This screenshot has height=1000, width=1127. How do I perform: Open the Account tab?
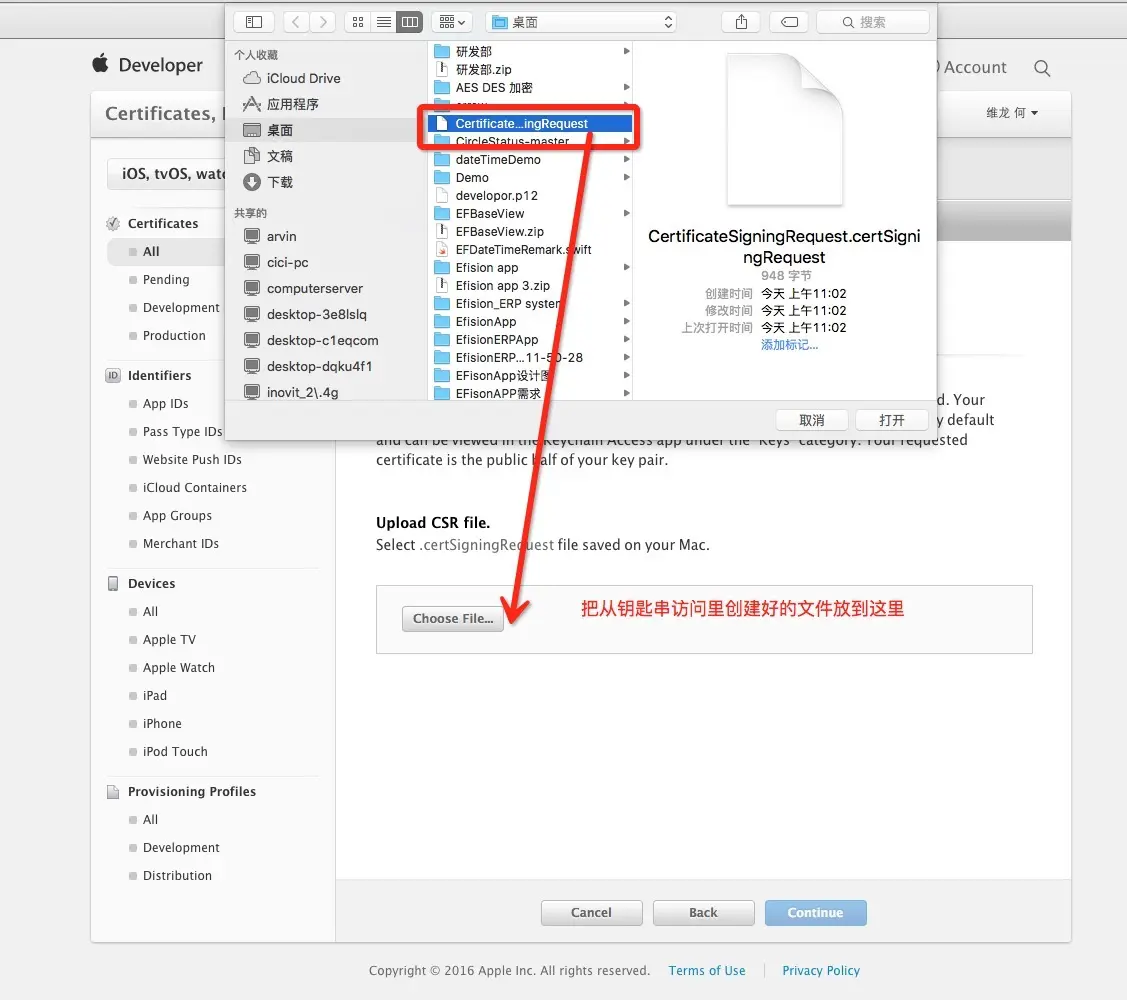974,68
